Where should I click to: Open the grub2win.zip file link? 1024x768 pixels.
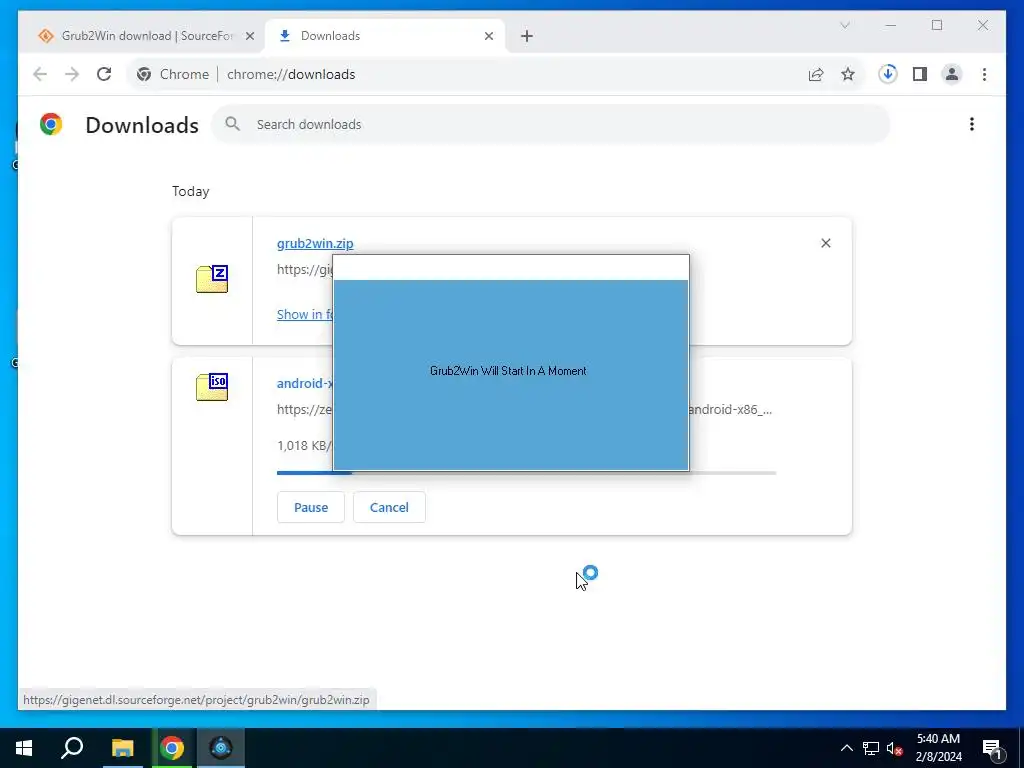pyautogui.click(x=315, y=243)
